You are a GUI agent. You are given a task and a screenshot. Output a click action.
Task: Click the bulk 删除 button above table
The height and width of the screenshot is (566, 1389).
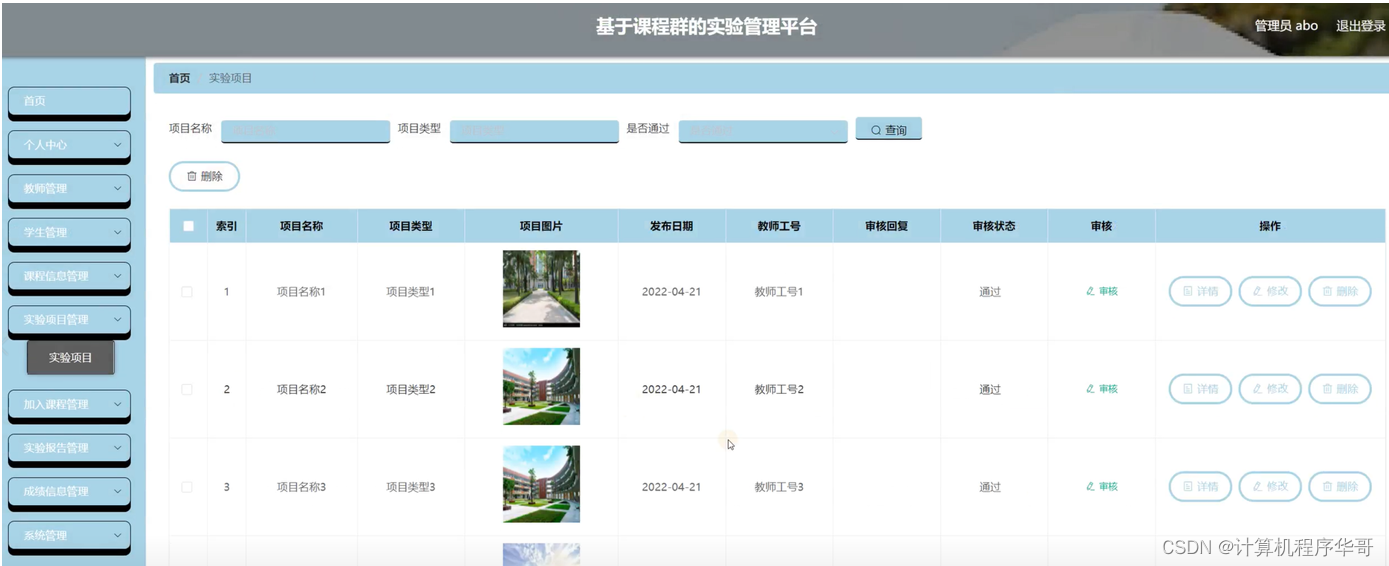pyautogui.click(x=204, y=176)
